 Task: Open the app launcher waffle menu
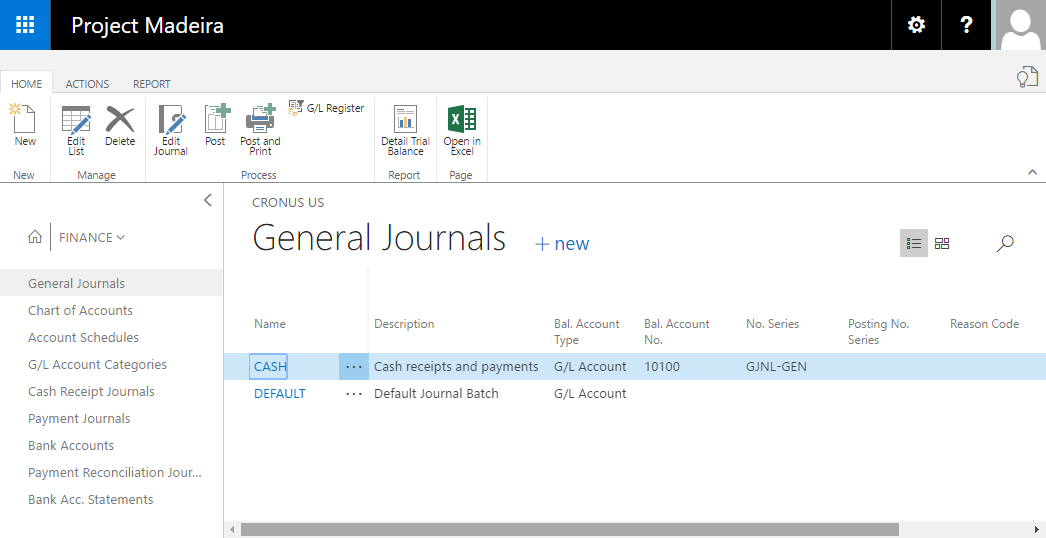point(25,25)
